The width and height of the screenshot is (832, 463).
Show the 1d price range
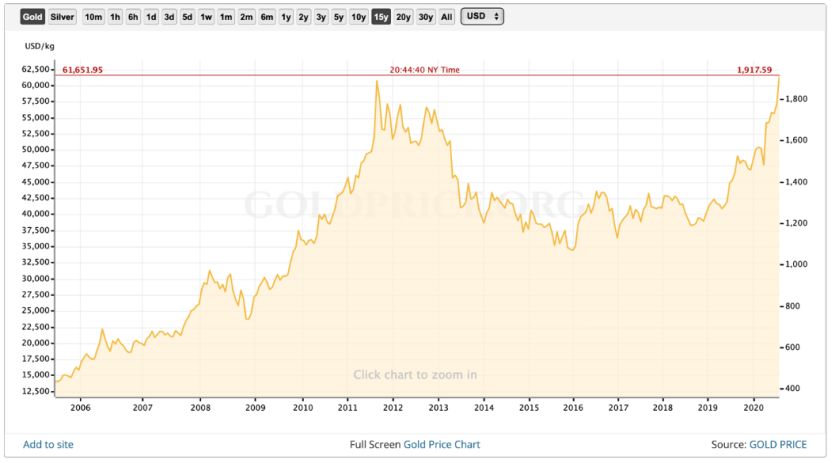tap(151, 17)
